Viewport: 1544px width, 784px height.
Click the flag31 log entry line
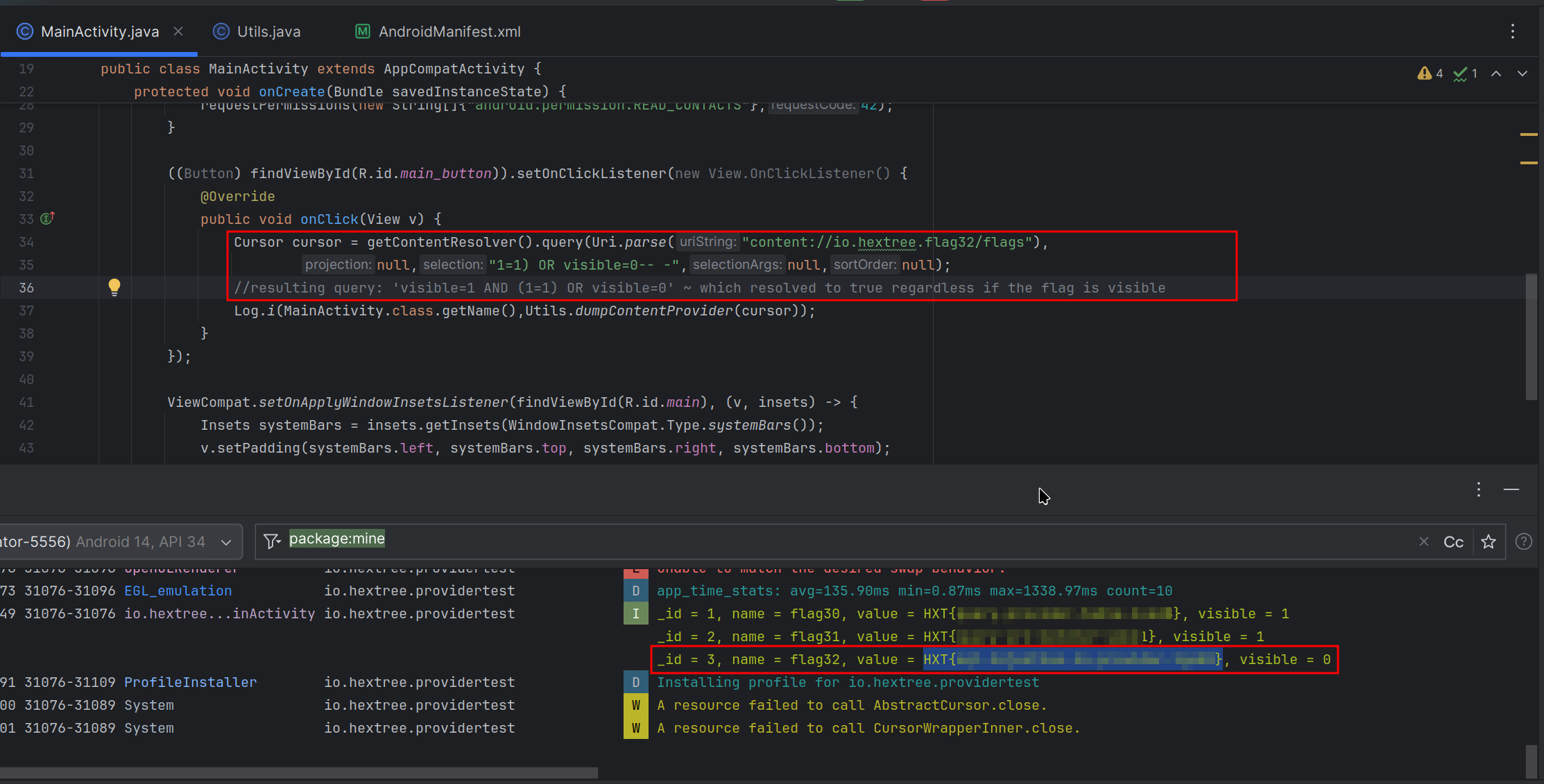[961, 637]
